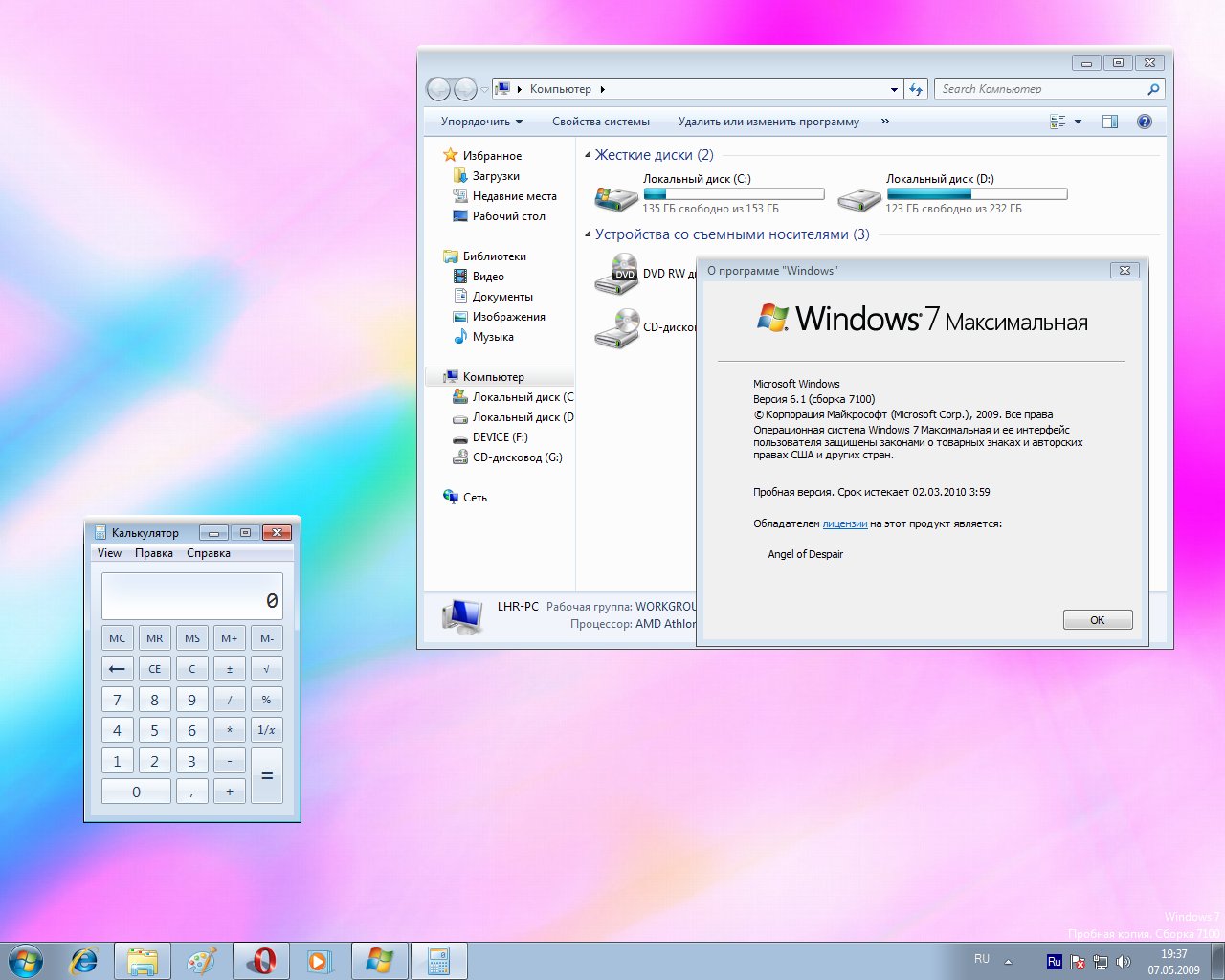The image size is (1225, 980).
Task: Click the лицензии hyperlink in the About dialog
Action: pos(843,523)
